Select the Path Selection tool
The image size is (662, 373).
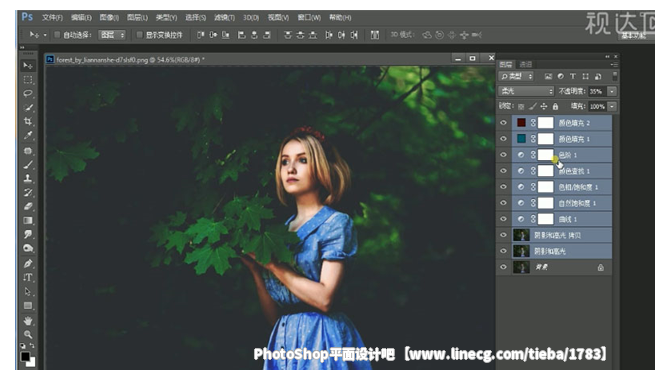(28, 291)
